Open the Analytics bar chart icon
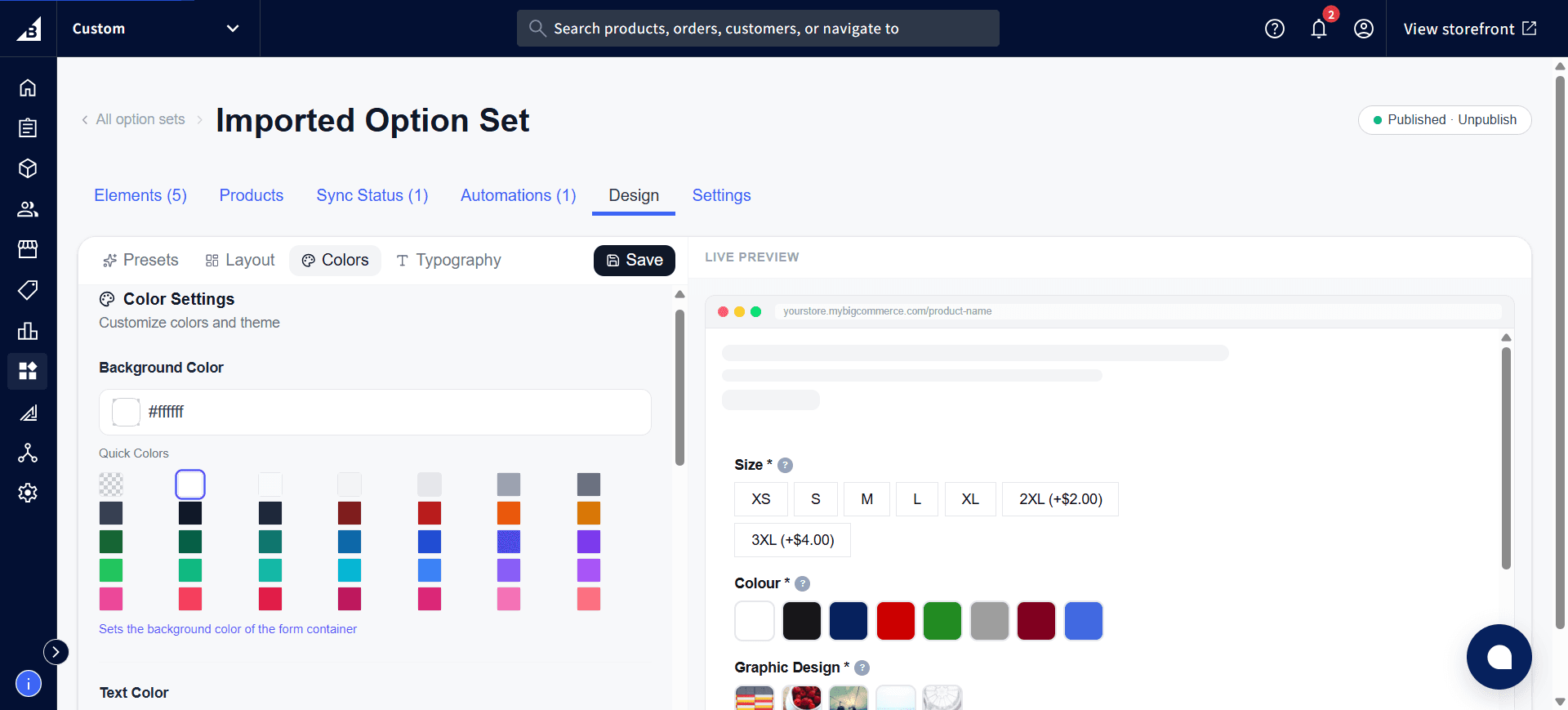Screen dimensions: 1568x710 coord(28,331)
